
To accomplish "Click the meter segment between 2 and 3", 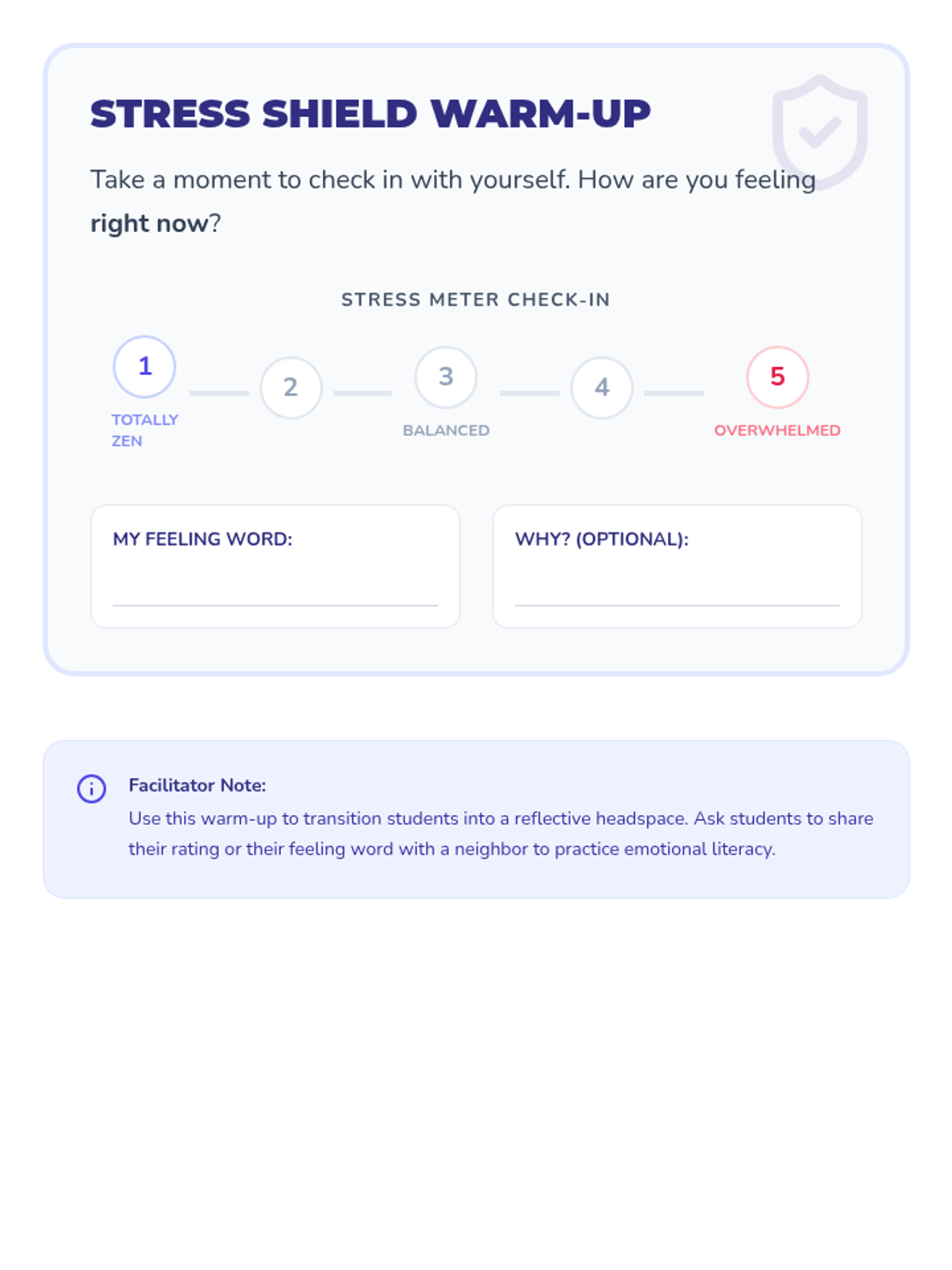I will click(x=363, y=393).
